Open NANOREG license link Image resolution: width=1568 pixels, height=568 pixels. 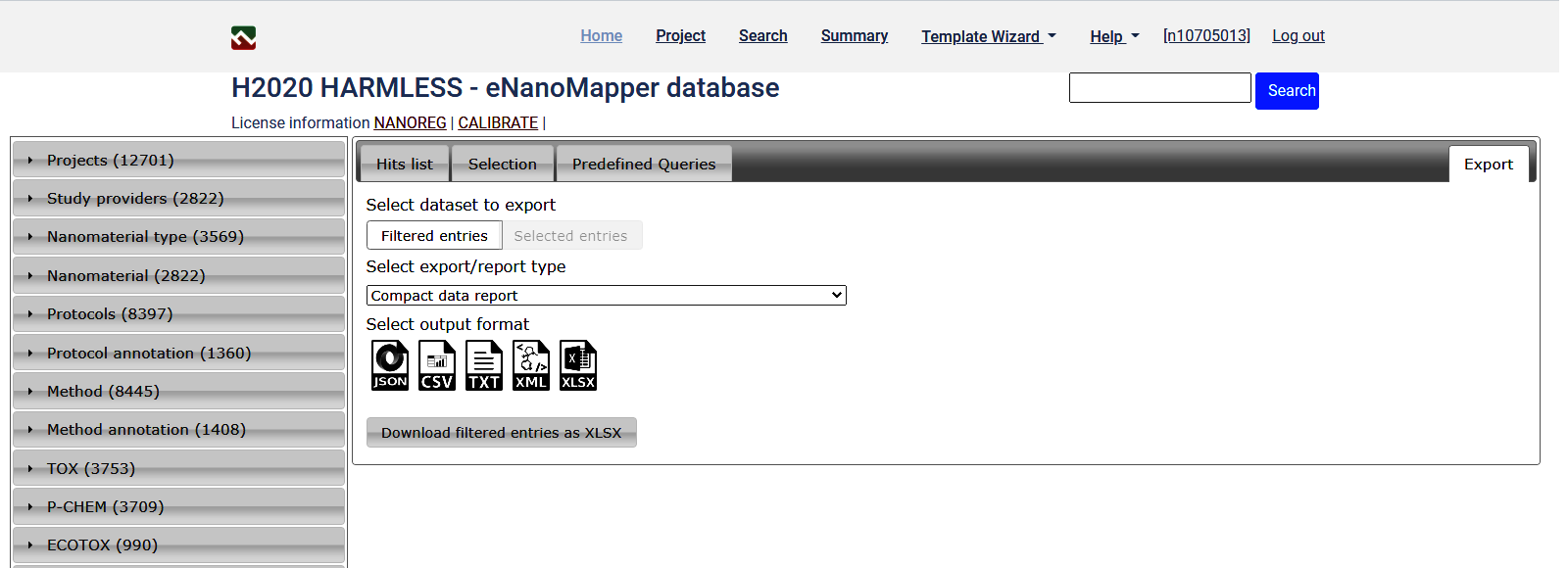tap(410, 122)
